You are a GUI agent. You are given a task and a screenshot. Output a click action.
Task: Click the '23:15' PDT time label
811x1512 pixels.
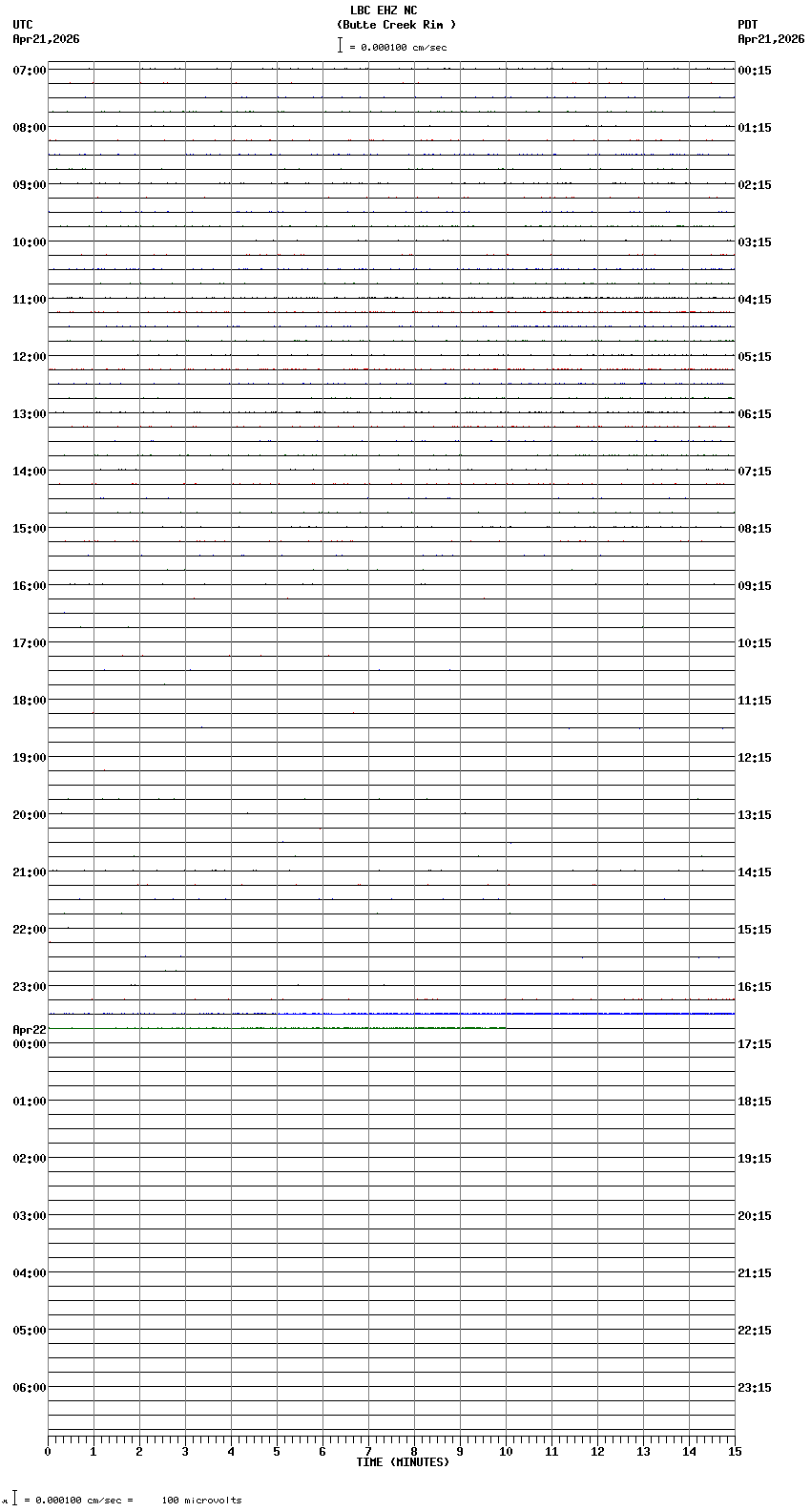755,1388
